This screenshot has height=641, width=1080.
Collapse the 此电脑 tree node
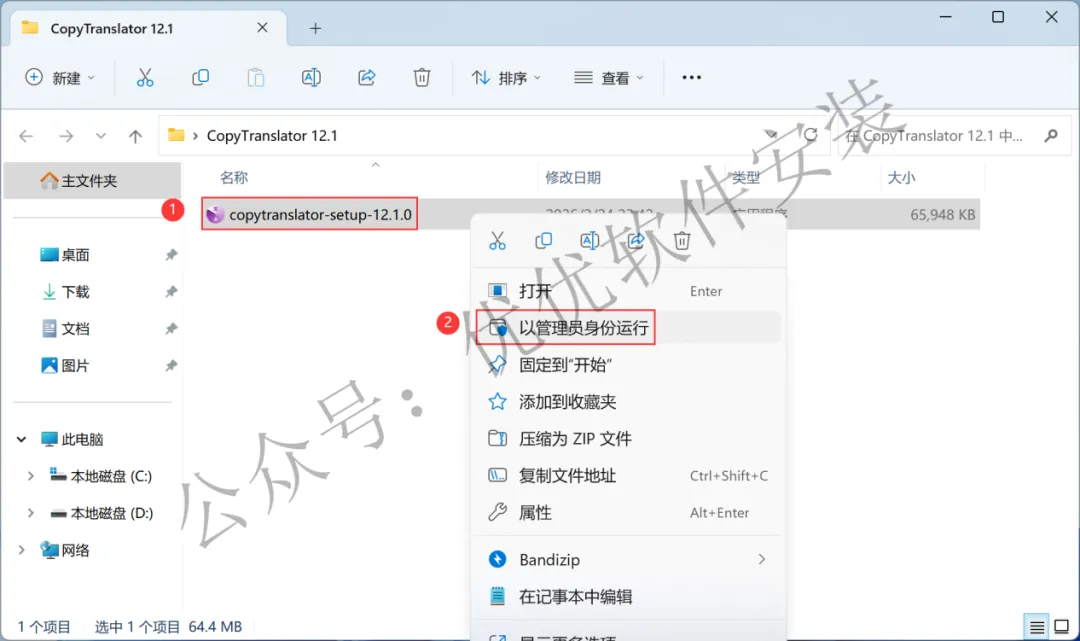21,439
